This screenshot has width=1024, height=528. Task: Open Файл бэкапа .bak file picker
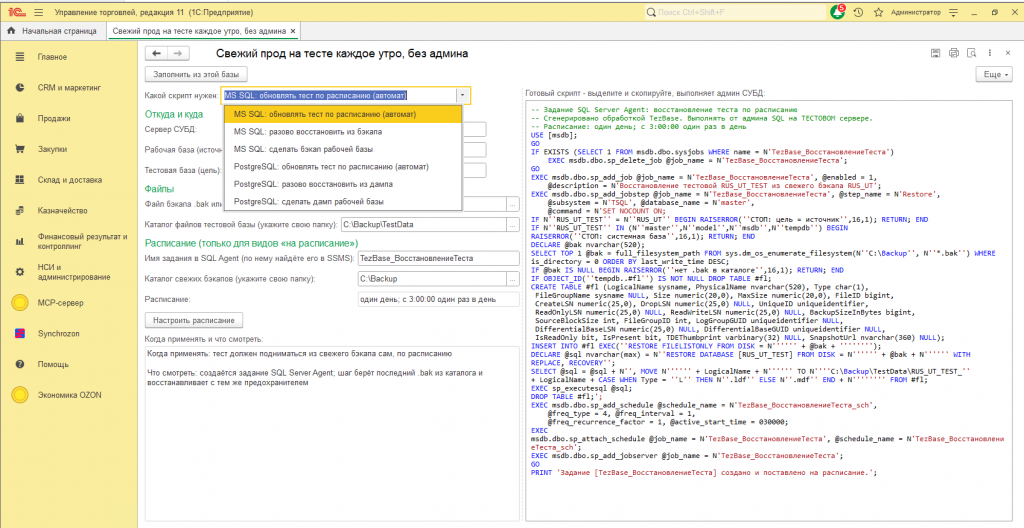[512, 205]
